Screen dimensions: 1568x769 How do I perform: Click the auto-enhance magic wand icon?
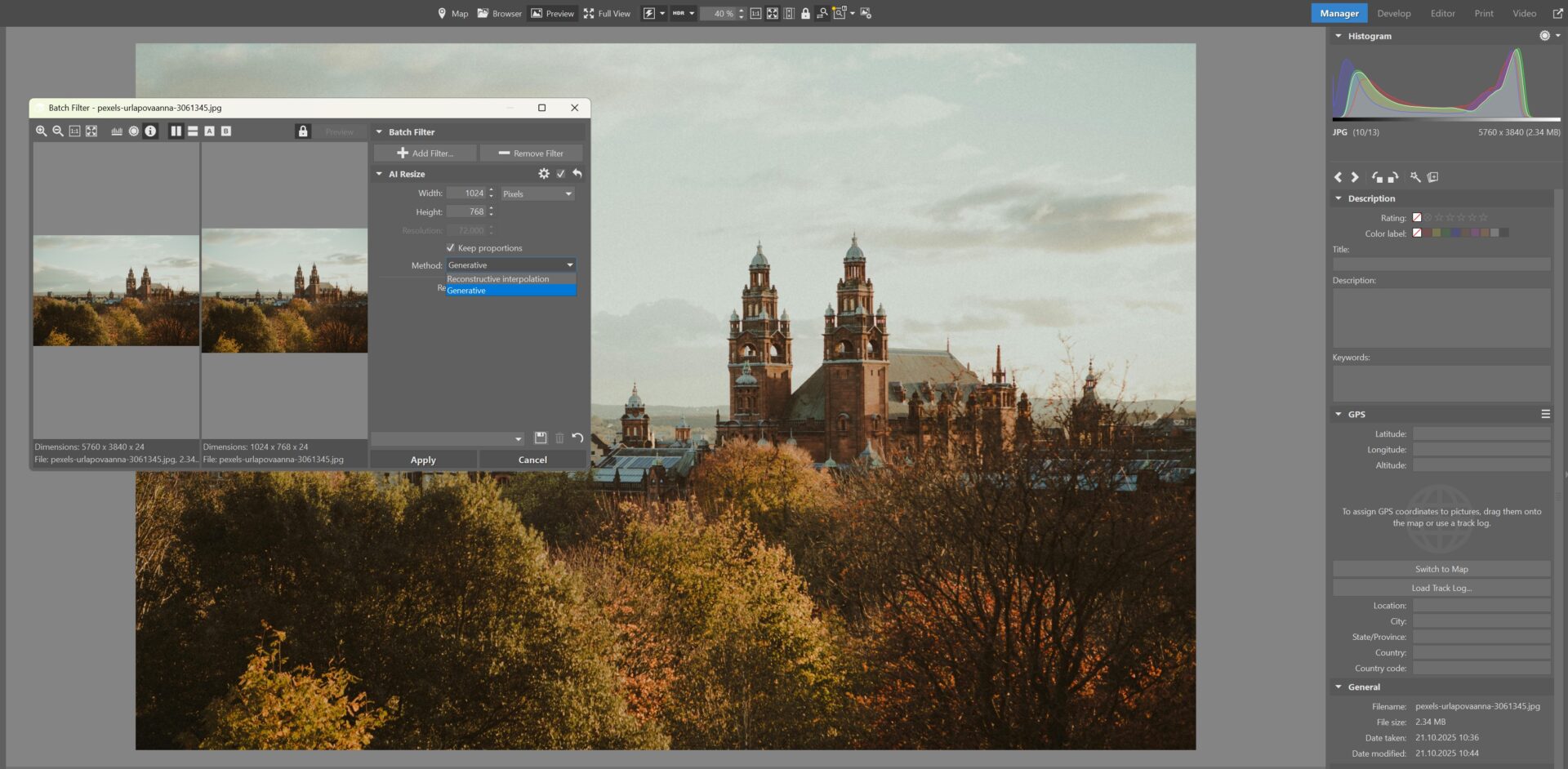pos(1415,177)
